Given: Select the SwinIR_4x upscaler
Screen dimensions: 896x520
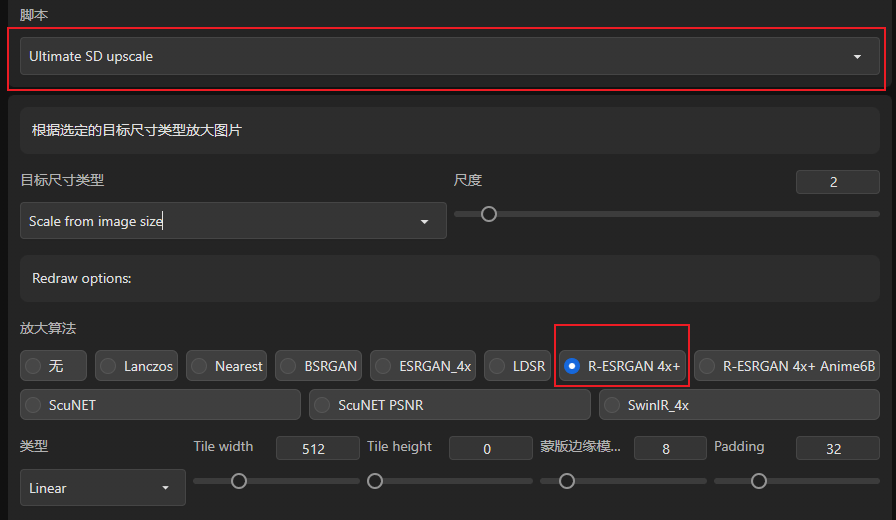Looking at the screenshot, I should [739, 405].
